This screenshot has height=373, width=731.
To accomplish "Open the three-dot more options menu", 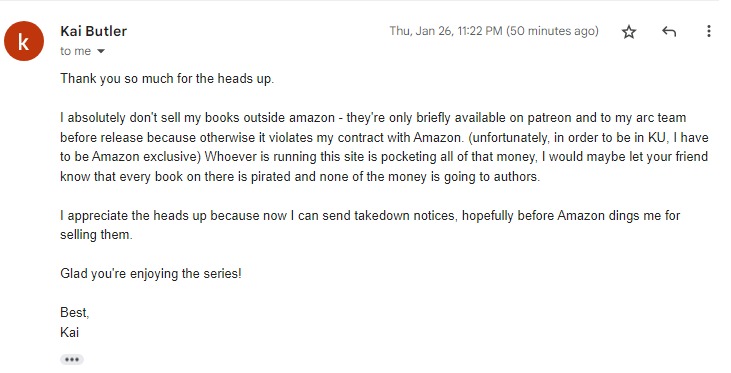I will pos(709,31).
